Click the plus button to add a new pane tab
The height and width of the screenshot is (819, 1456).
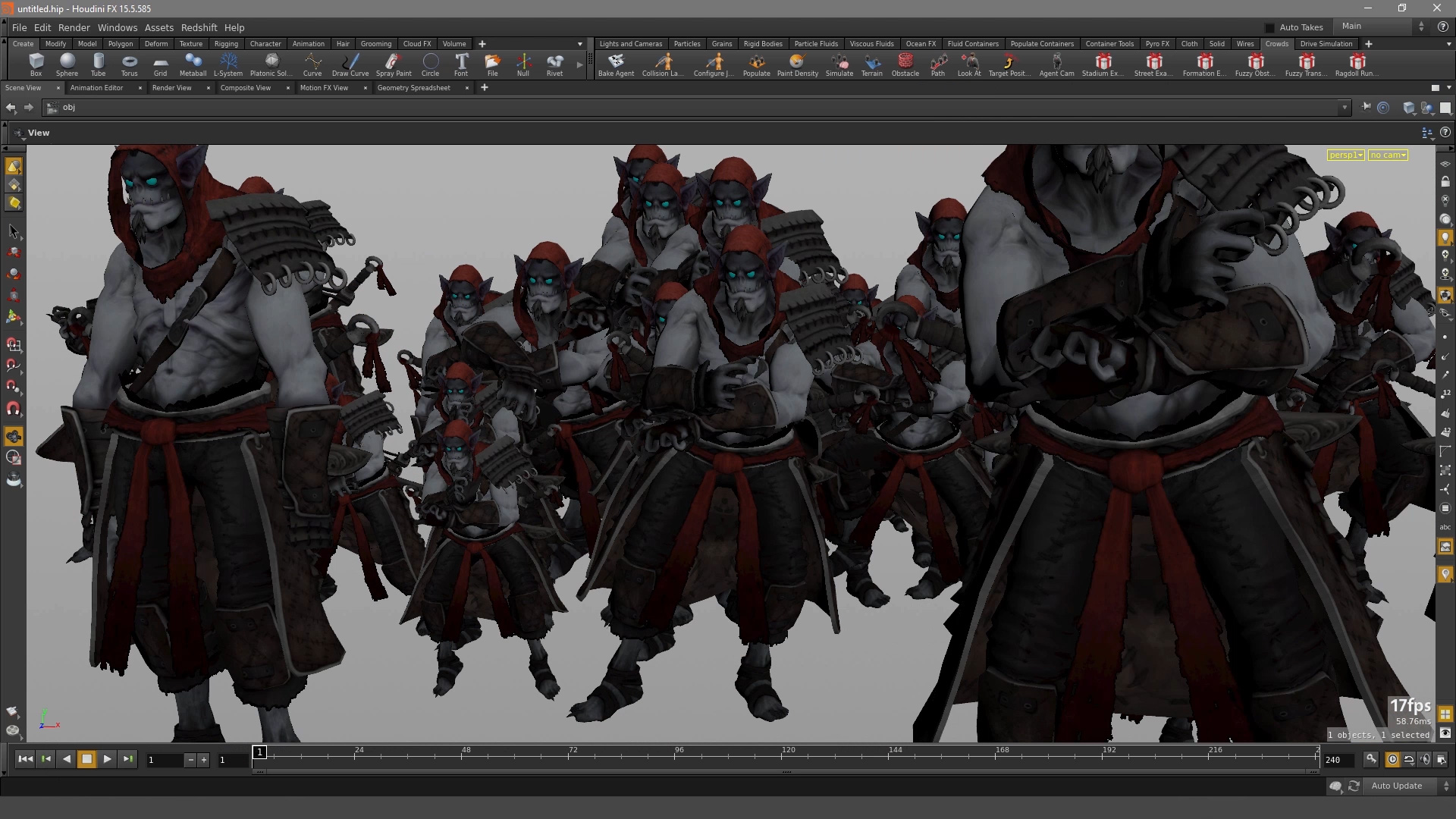point(484,88)
